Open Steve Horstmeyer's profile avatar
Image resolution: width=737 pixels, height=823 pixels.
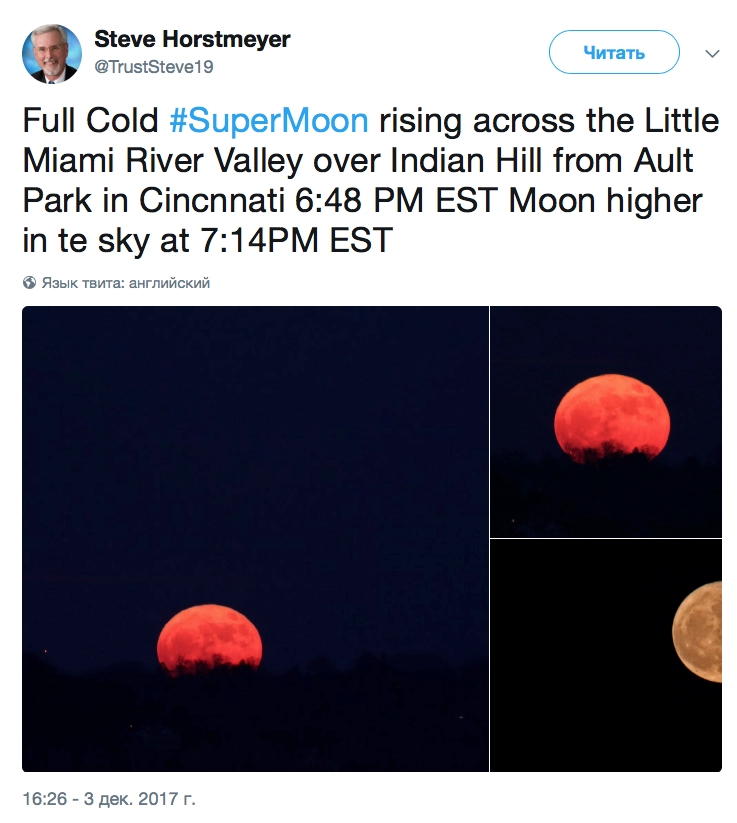click(x=52, y=54)
